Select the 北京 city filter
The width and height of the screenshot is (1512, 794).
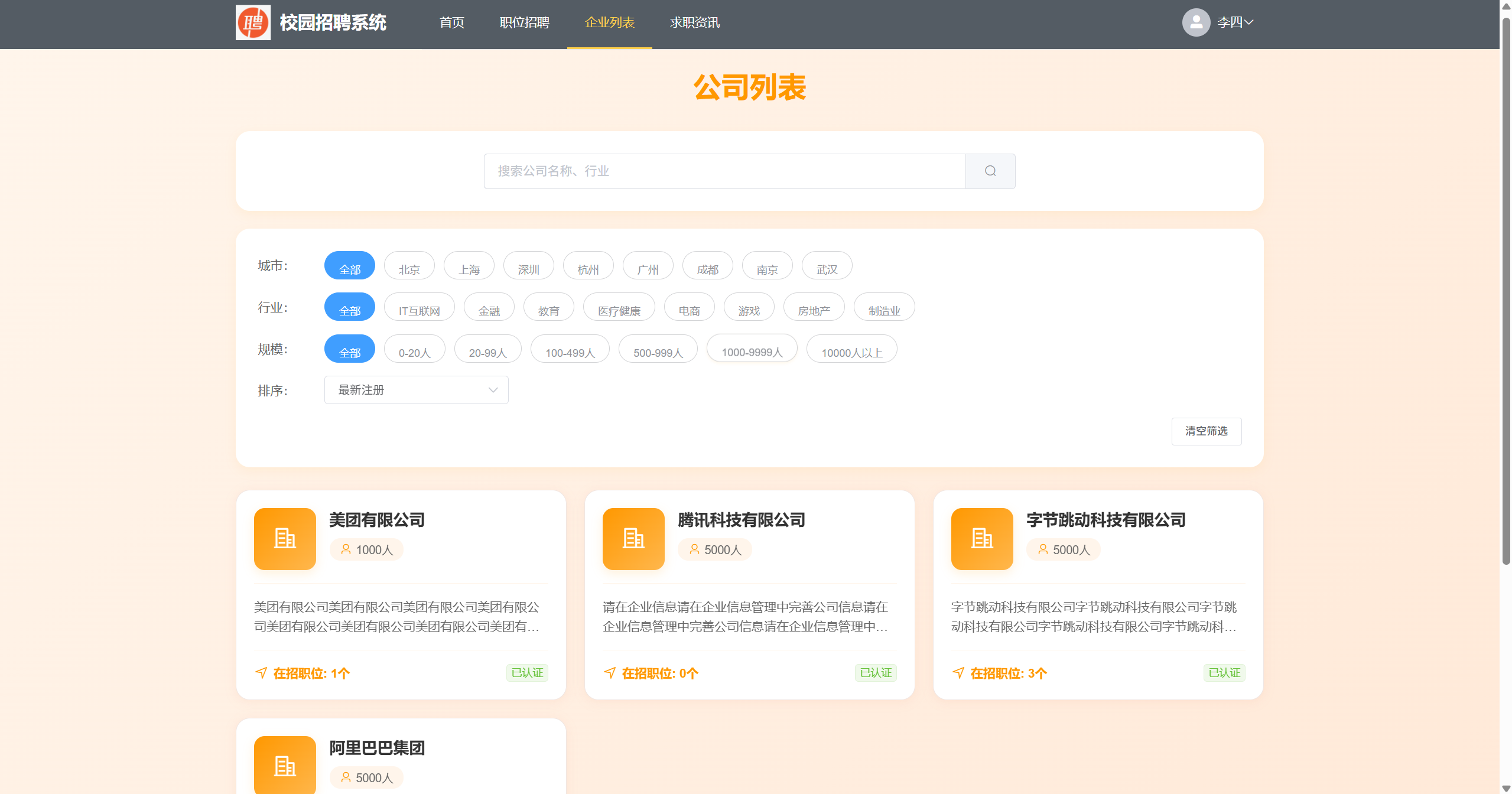409,266
